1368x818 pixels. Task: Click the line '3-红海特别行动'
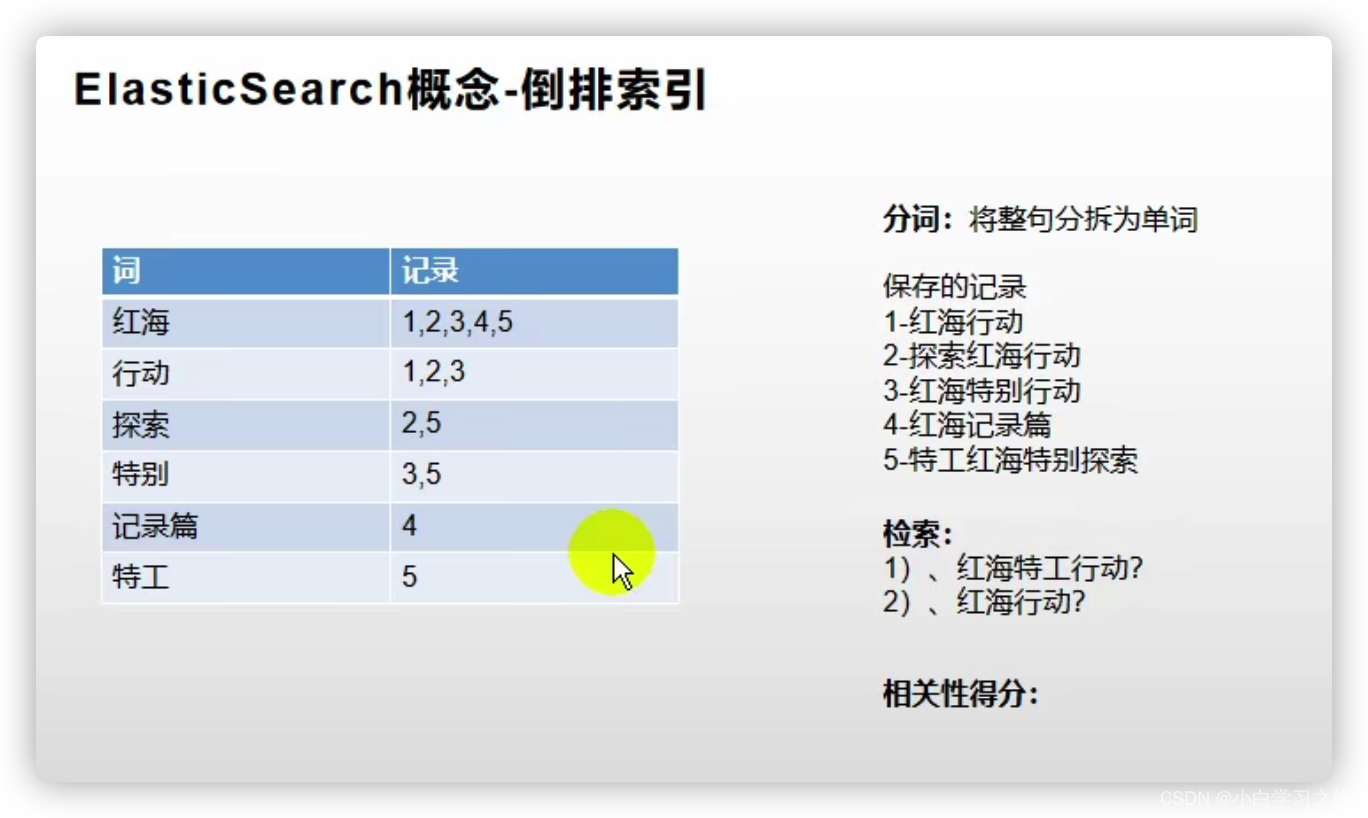pos(982,391)
